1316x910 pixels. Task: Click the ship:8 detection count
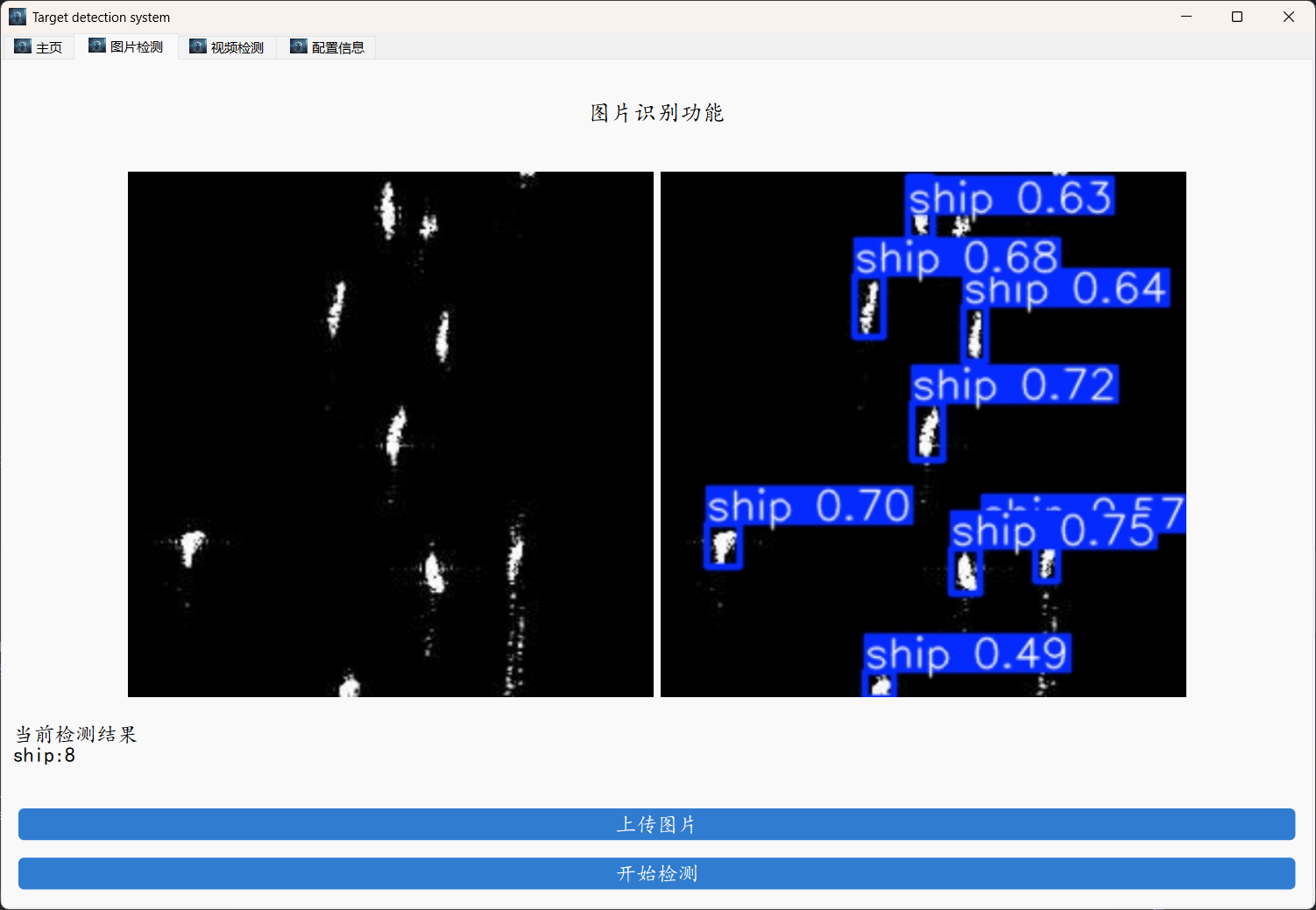point(43,755)
